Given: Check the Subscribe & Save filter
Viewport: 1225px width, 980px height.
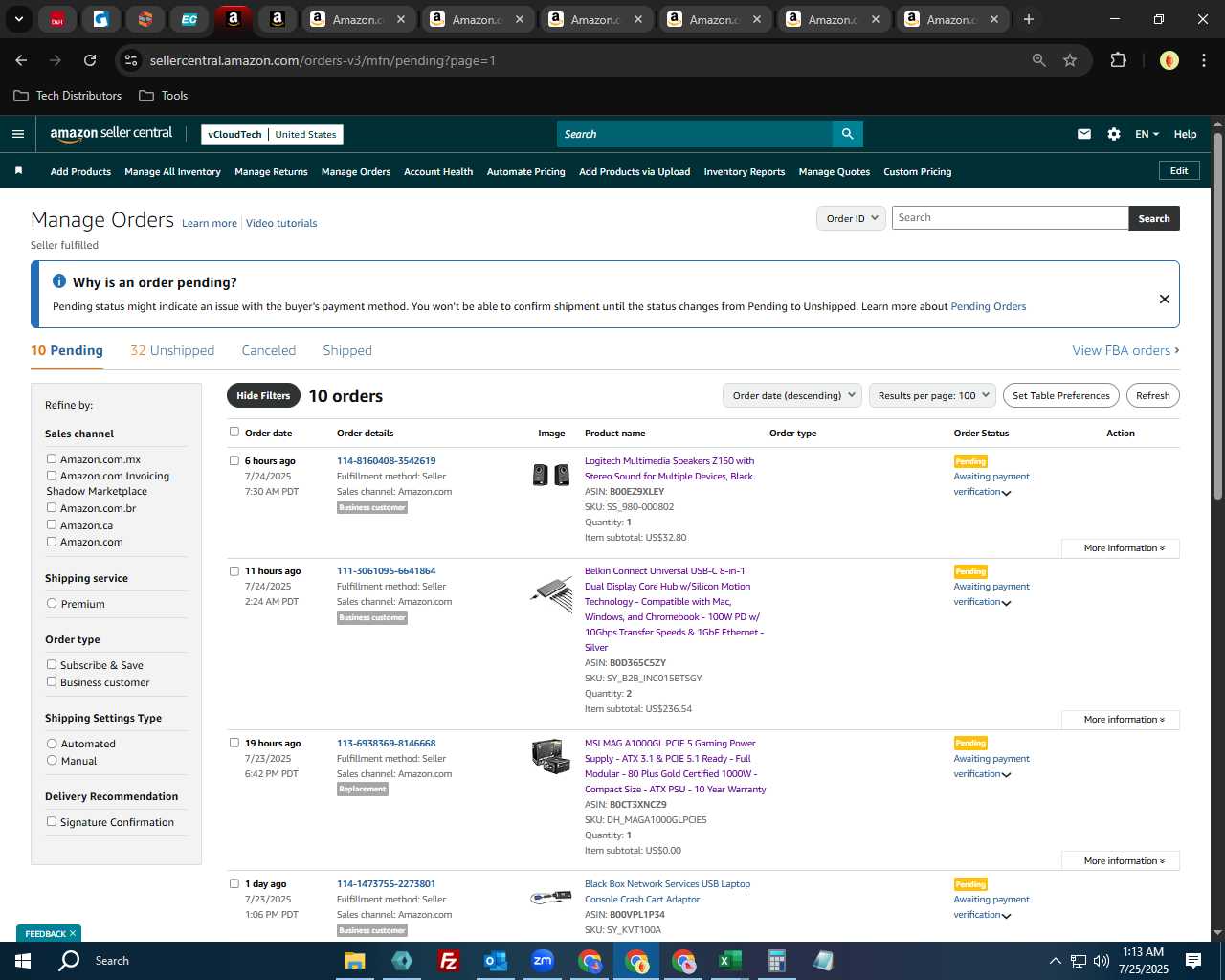Looking at the screenshot, I should (x=52, y=664).
